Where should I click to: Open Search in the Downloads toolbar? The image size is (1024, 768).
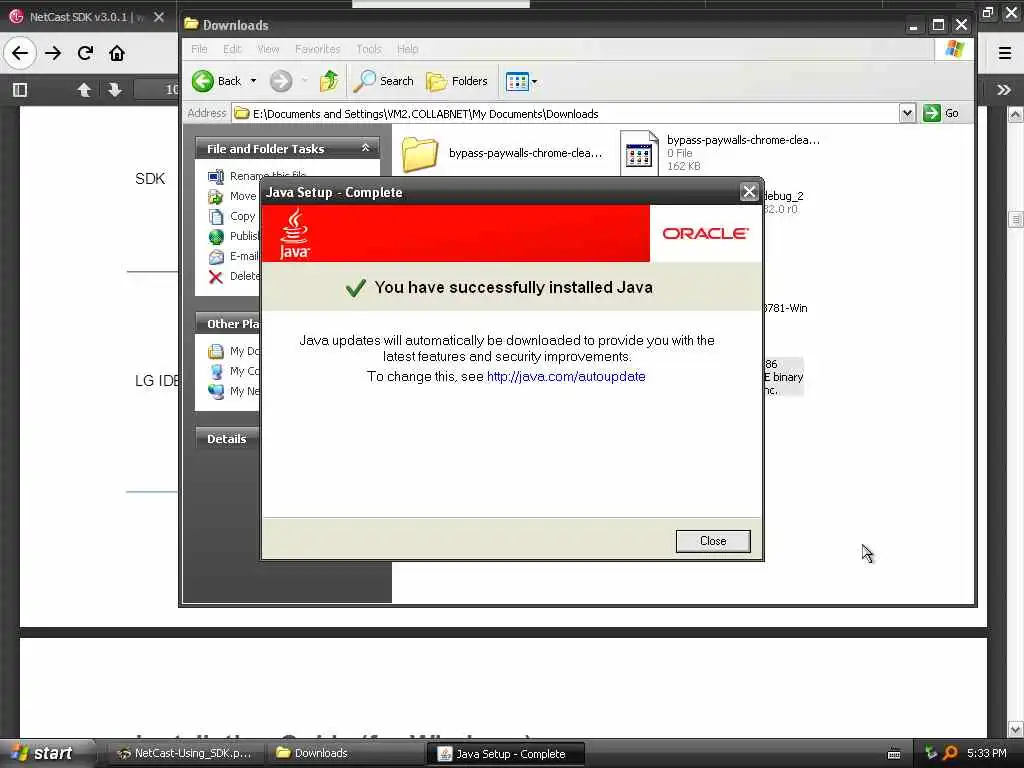(x=383, y=81)
